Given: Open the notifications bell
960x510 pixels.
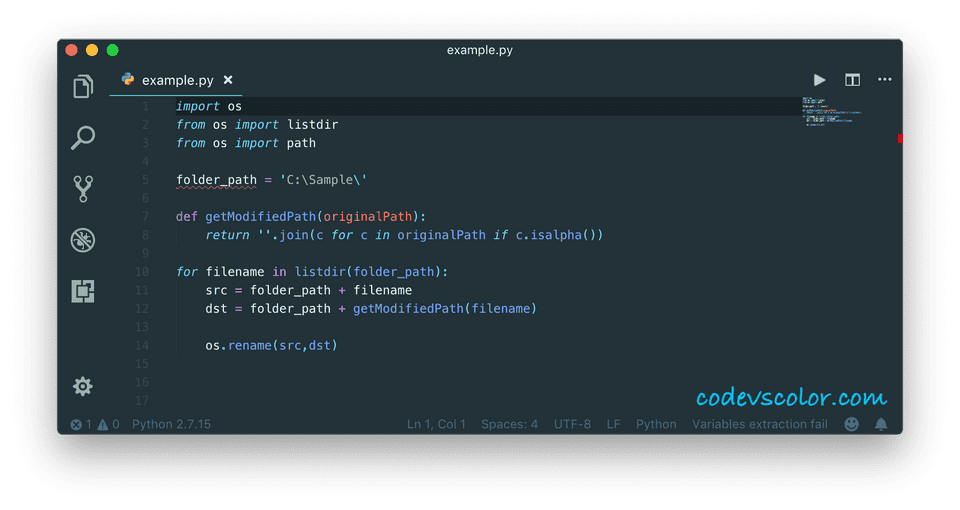Looking at the screenshot, I should tap(881, 424).
